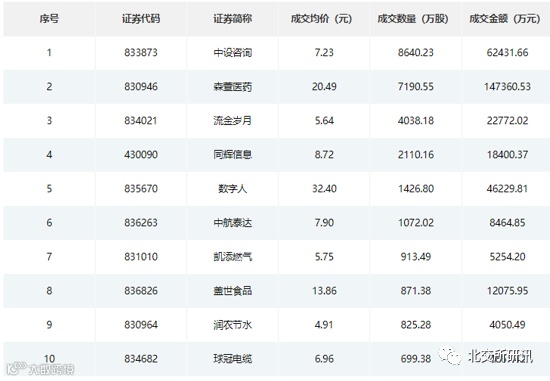The height and width of the screenshot is (381, 550).
Task: Click volume value 4038.18
Action: pyautogui.click(x=416, y=121)
